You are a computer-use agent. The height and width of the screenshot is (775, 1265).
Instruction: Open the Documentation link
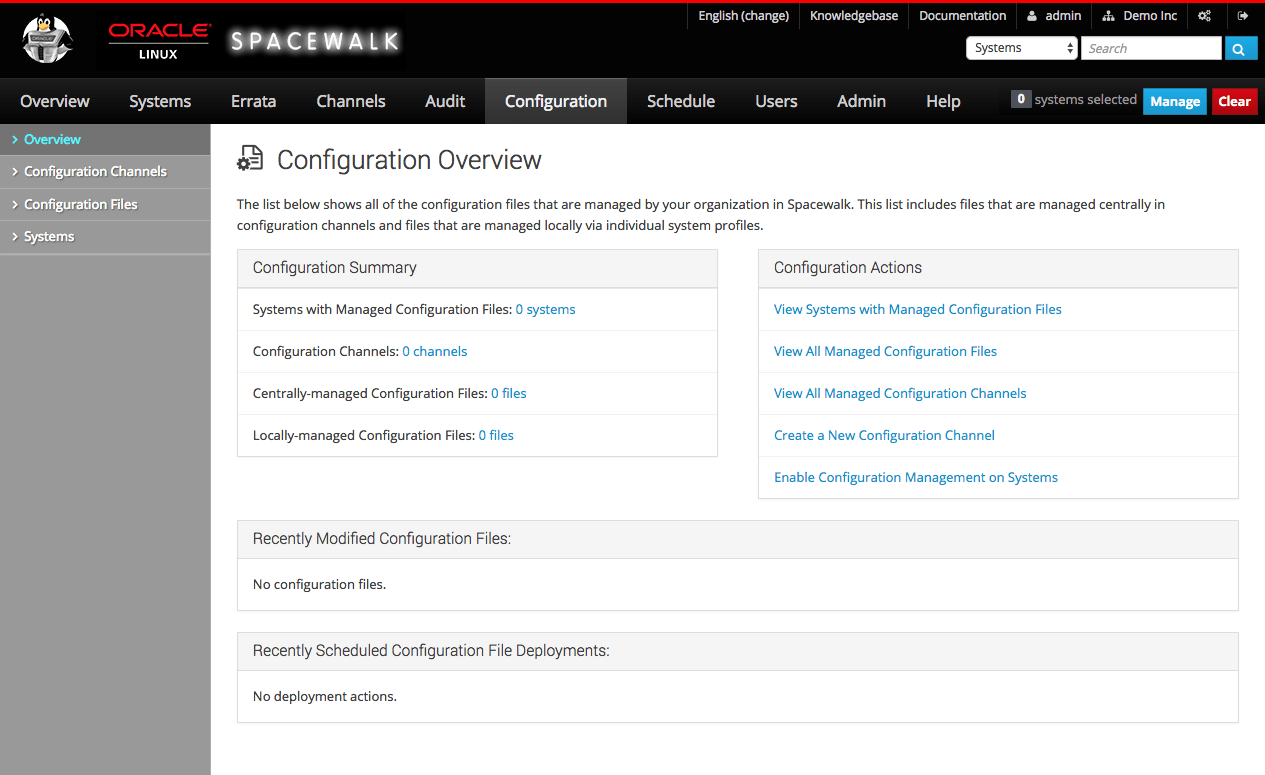click(x=962, y=16)
